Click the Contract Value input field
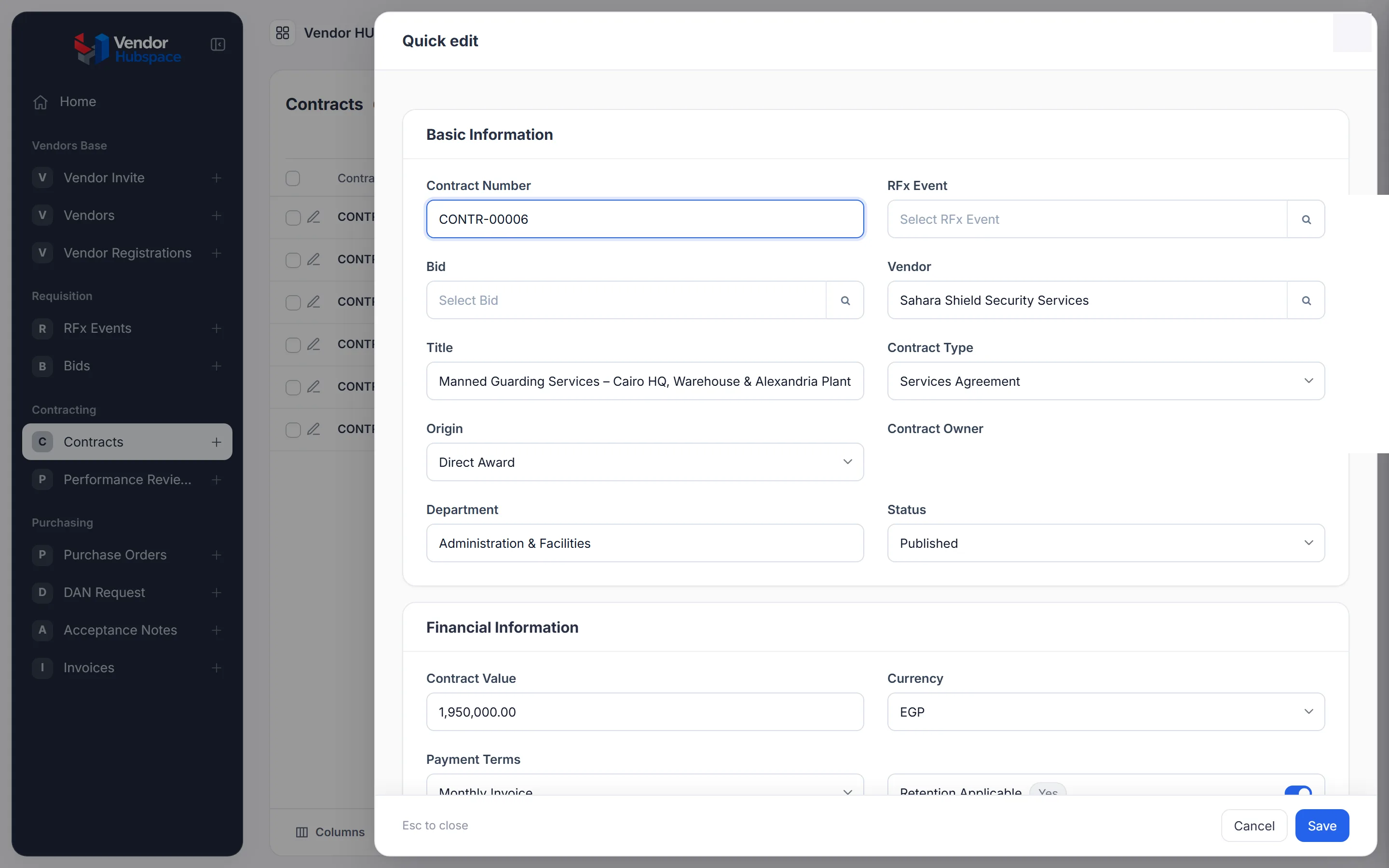Screen dimensions: 1389x868 [644, 712]
